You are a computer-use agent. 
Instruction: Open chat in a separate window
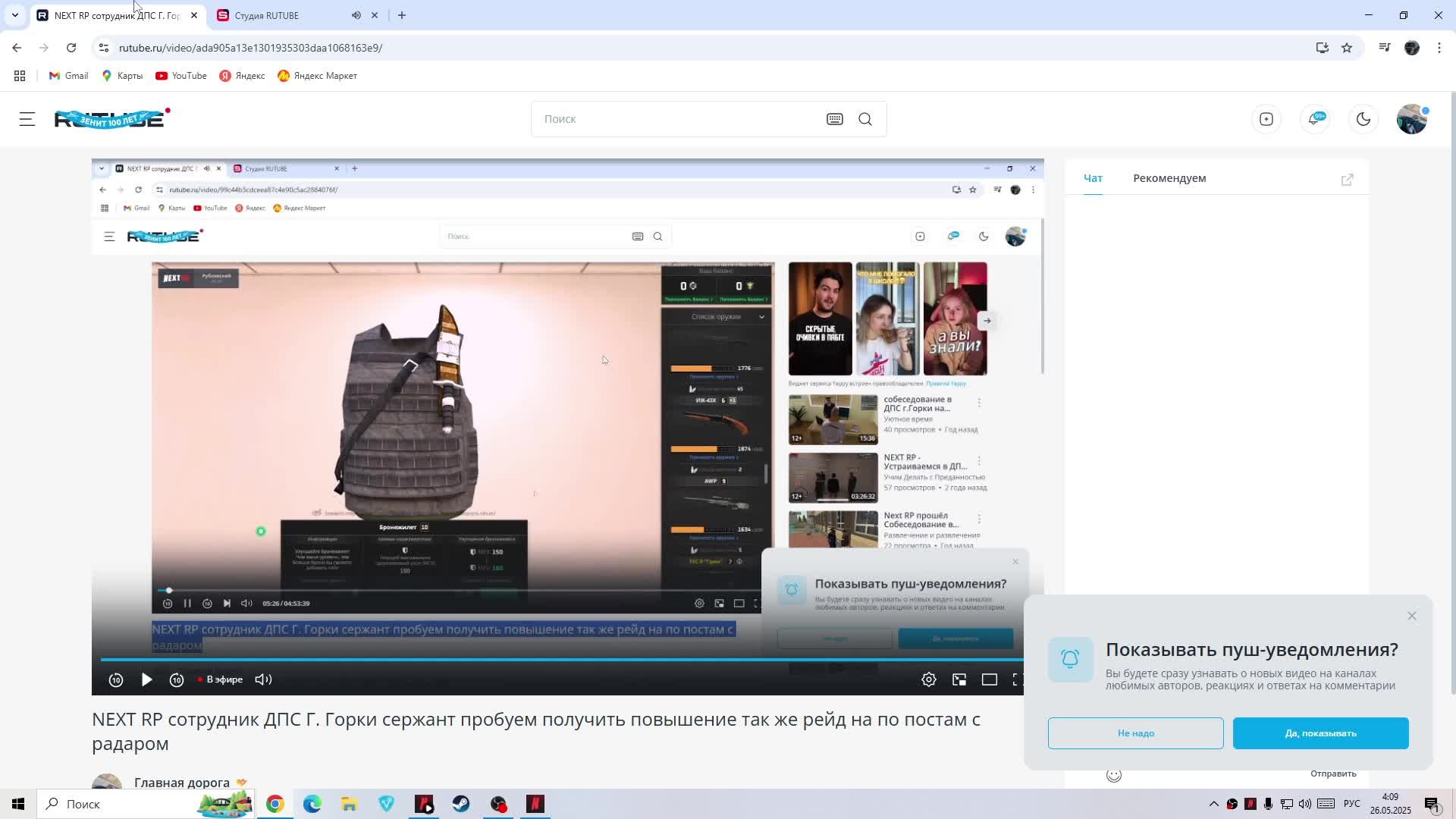coord(1348,179)
